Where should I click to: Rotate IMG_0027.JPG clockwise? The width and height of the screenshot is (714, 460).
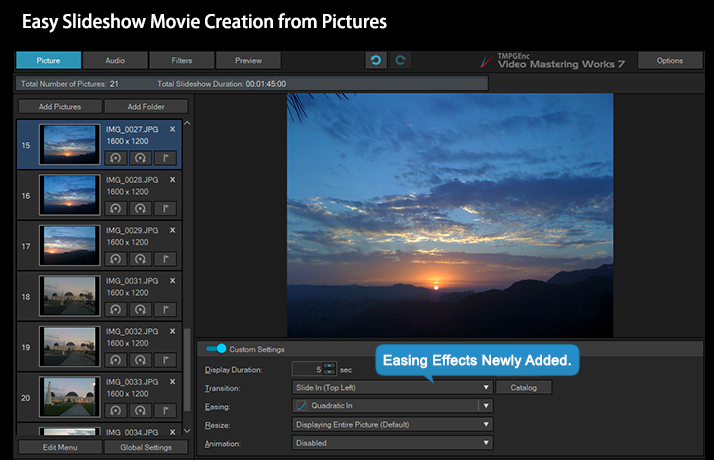coord(140,158)
